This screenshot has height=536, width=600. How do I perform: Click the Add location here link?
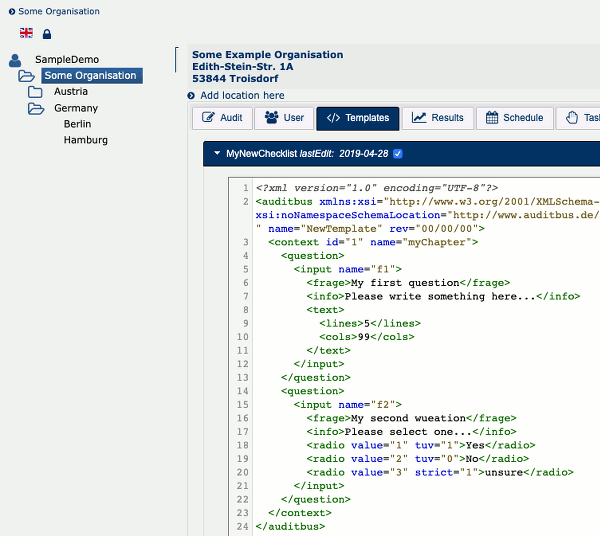tap(242, 96)
